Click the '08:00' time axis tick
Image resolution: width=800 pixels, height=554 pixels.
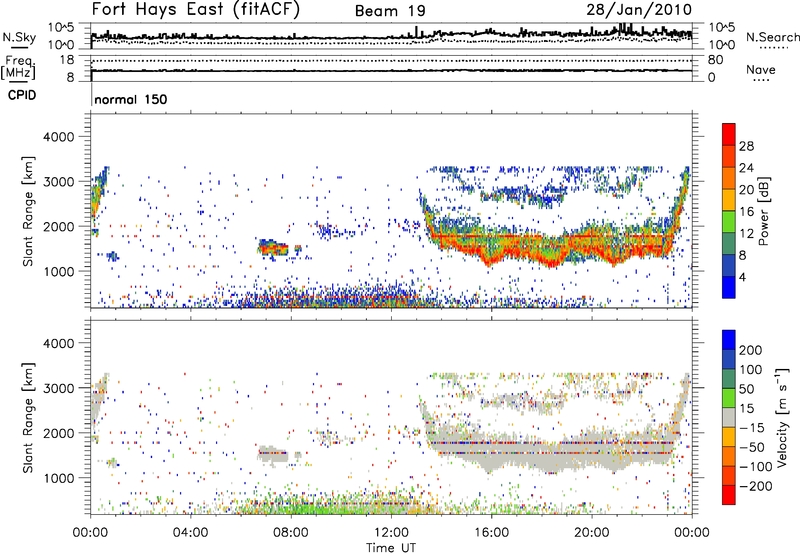click(x=290, y=533)
